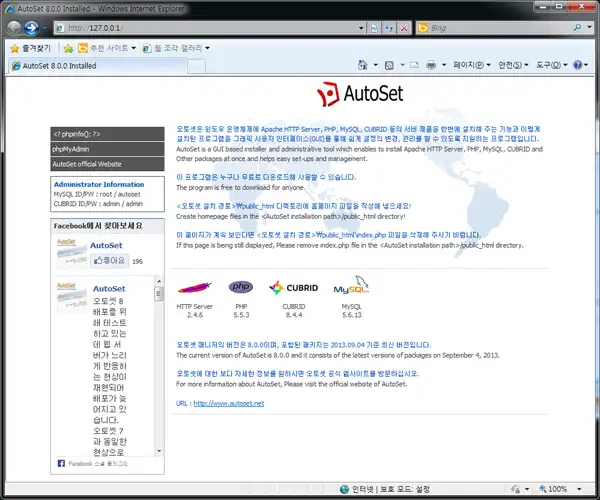Click the Internet Explorer title bar icon
Image resolution: width=600 pixels, height=500 pixels.
[10, 8]
